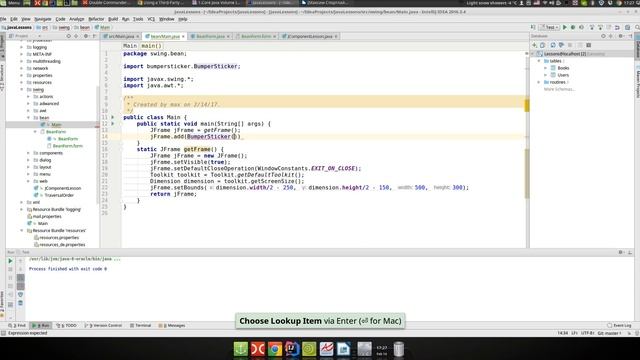Run with coverage using the shield icon
Screen dimensions: 640x360
pos(582,27)
